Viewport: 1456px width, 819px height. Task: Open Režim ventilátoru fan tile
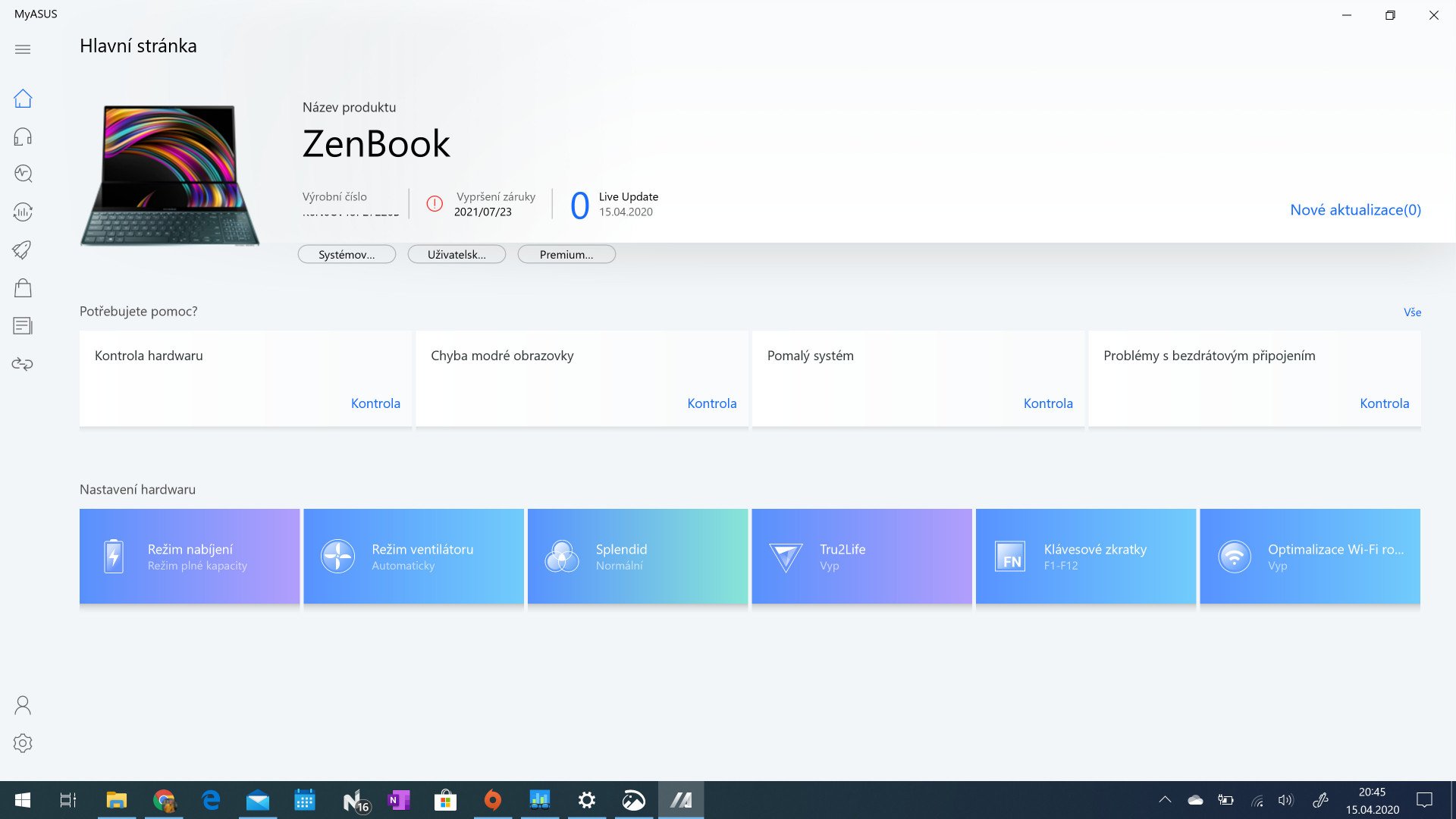(413, 556)
